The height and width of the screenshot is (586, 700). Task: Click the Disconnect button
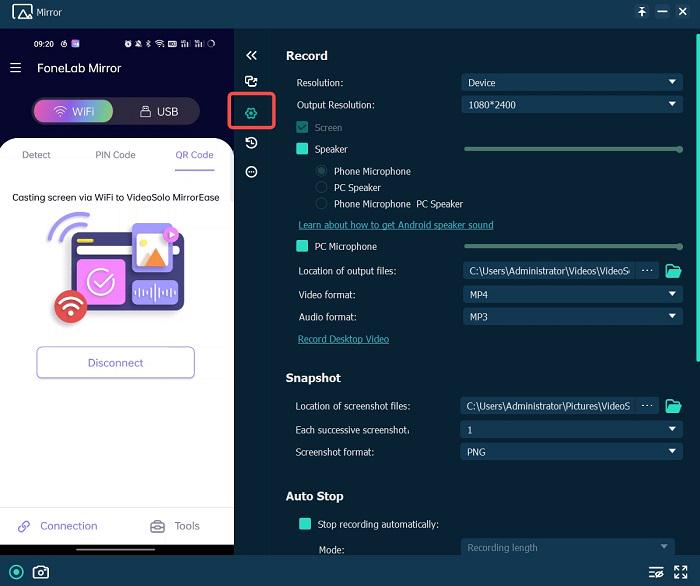click(116, 362)
